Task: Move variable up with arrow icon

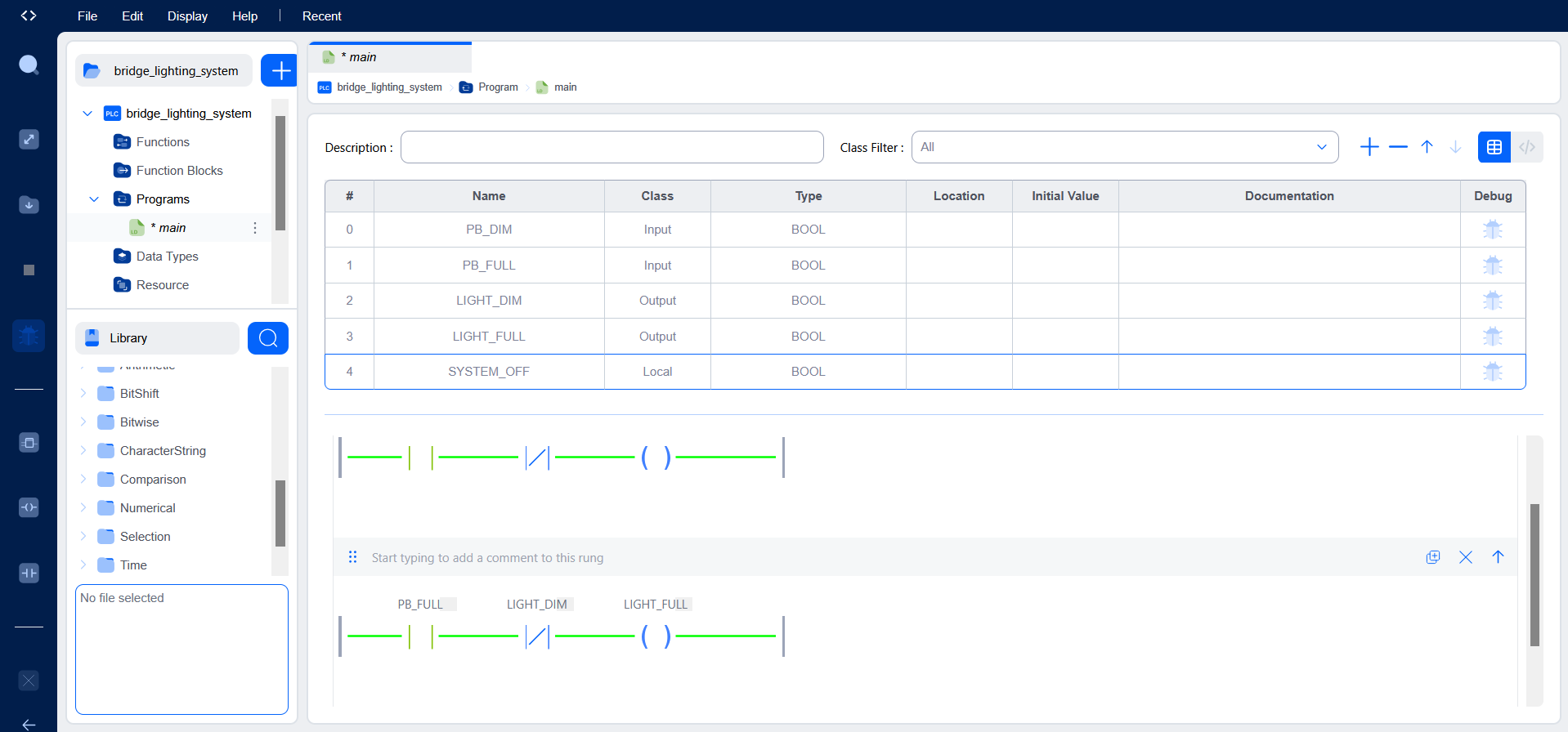Action: coord(1427,147)
